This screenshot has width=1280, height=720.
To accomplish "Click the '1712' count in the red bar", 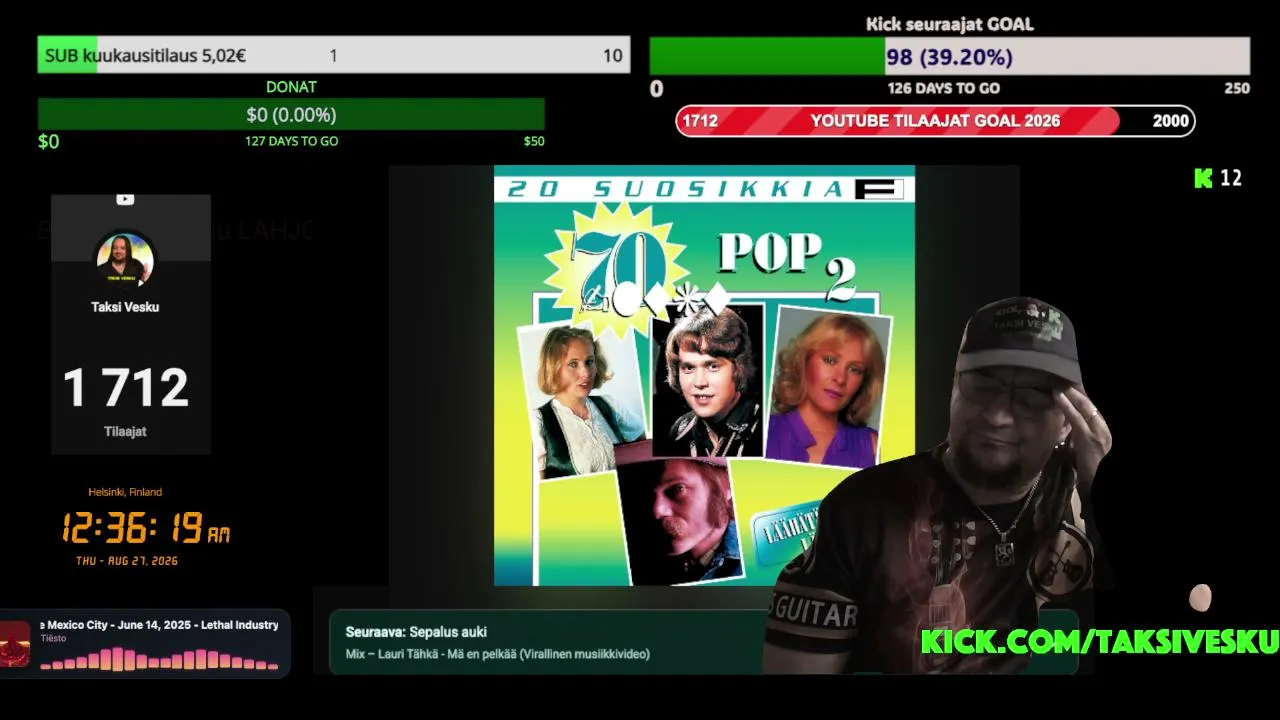I will 700,121.
